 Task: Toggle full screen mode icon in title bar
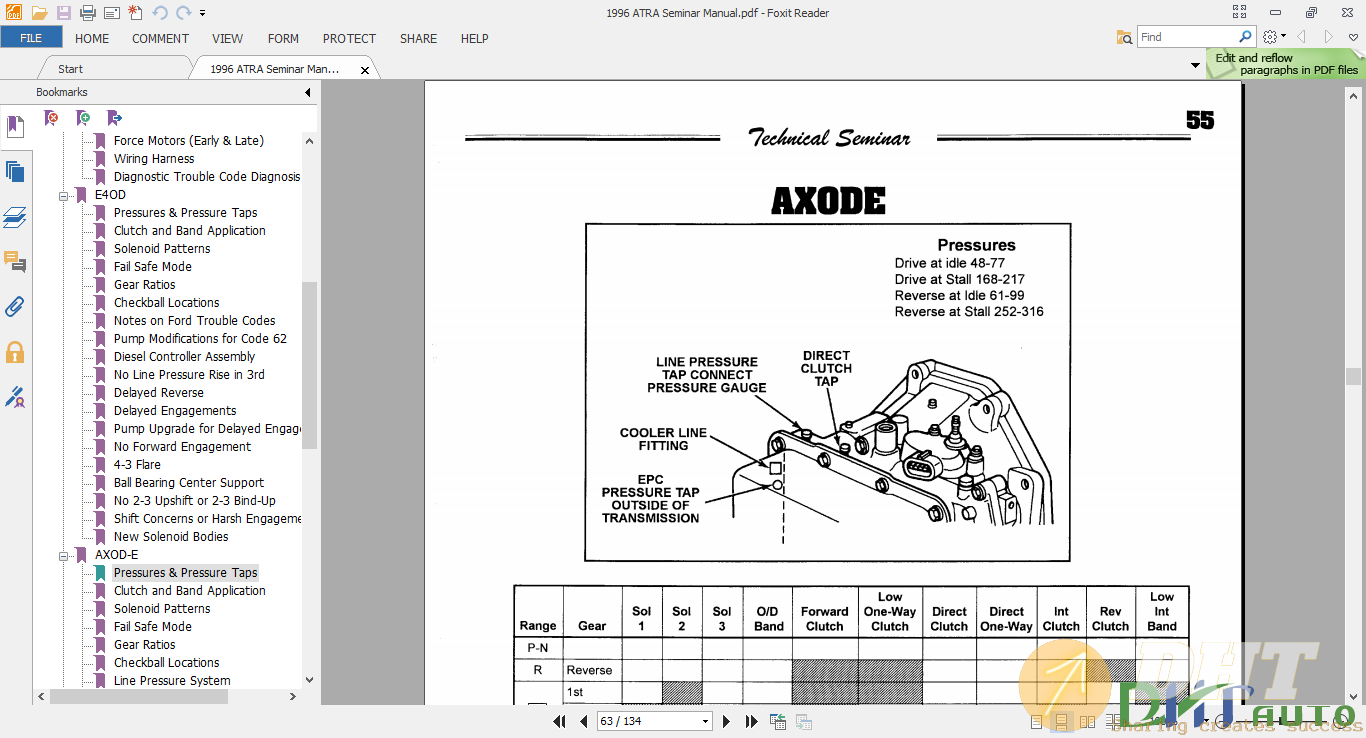pos(1239,13)
